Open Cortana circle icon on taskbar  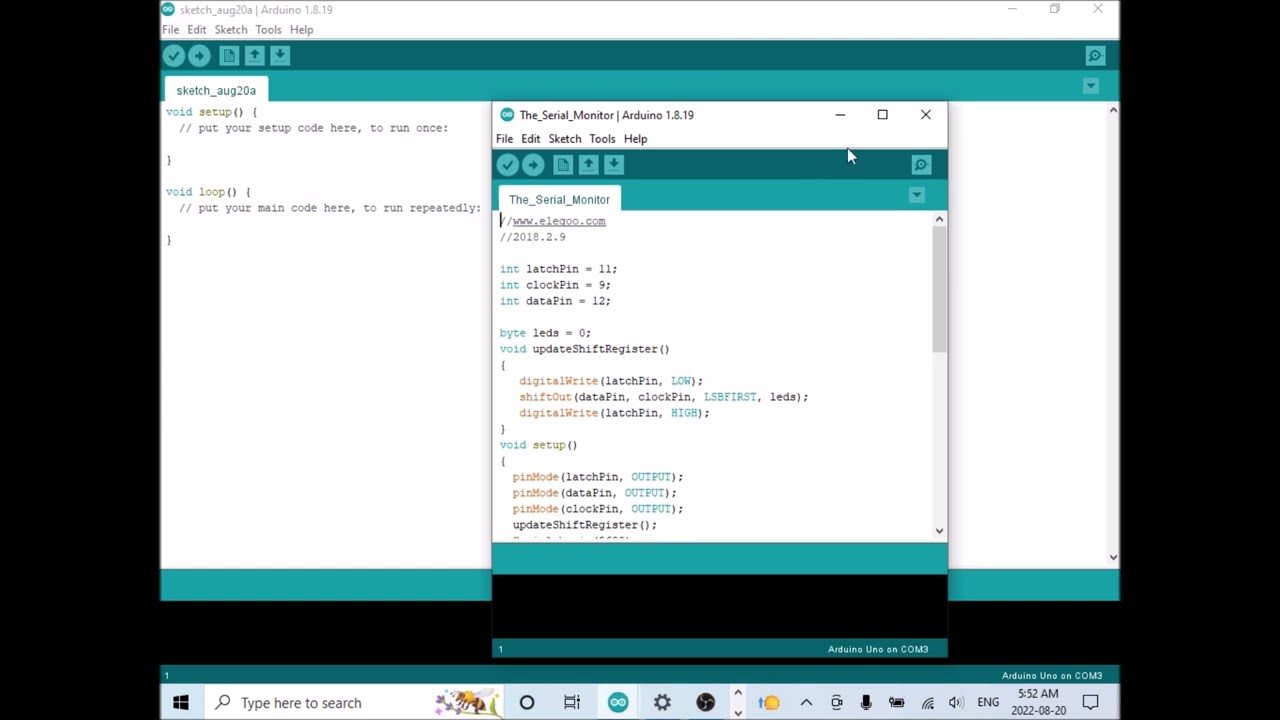527,703
